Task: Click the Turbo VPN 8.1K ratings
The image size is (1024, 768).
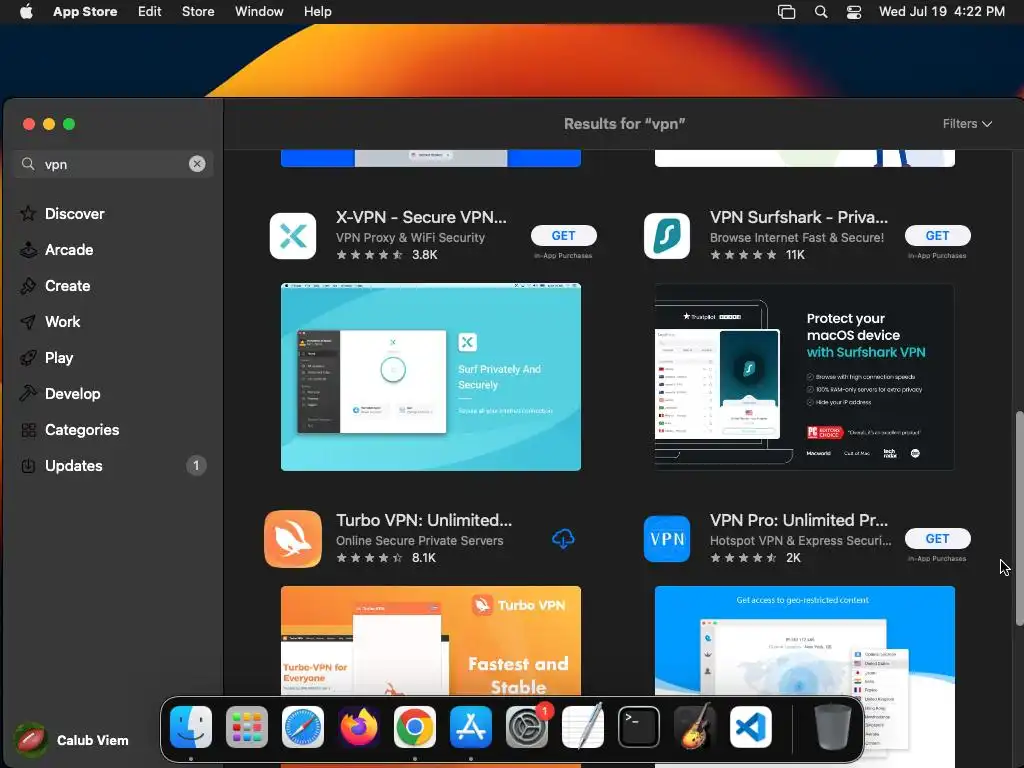Action: click(386, 558)
